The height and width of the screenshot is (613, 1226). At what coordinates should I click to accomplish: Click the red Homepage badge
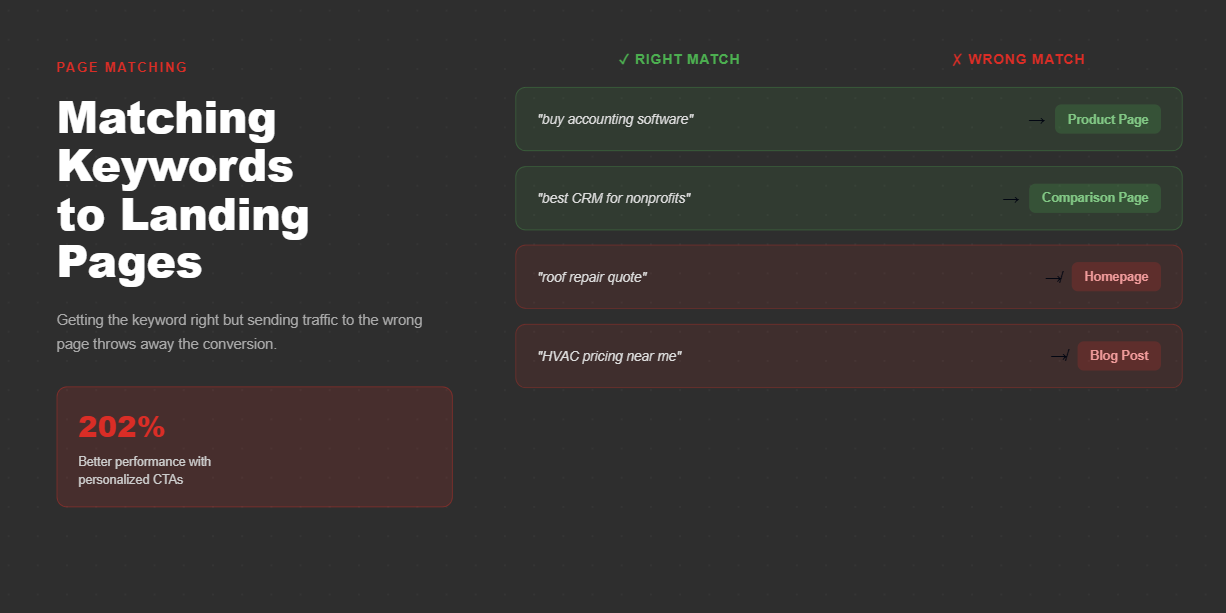1116,277
